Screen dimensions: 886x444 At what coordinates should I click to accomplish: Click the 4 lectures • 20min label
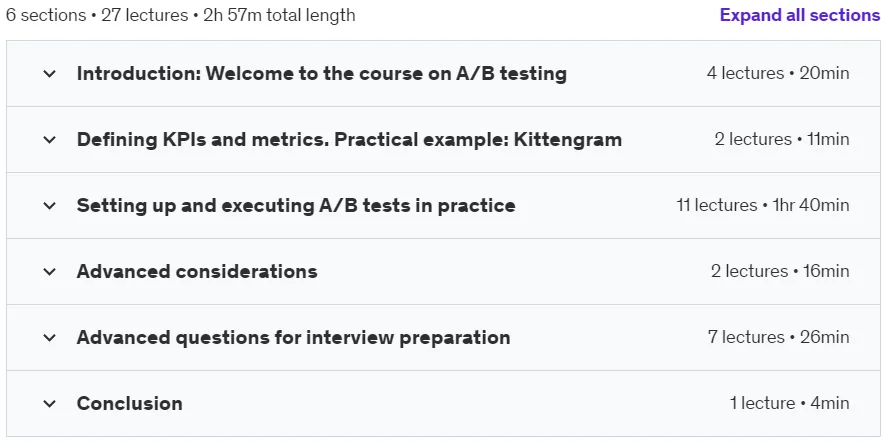click(778, 73)
